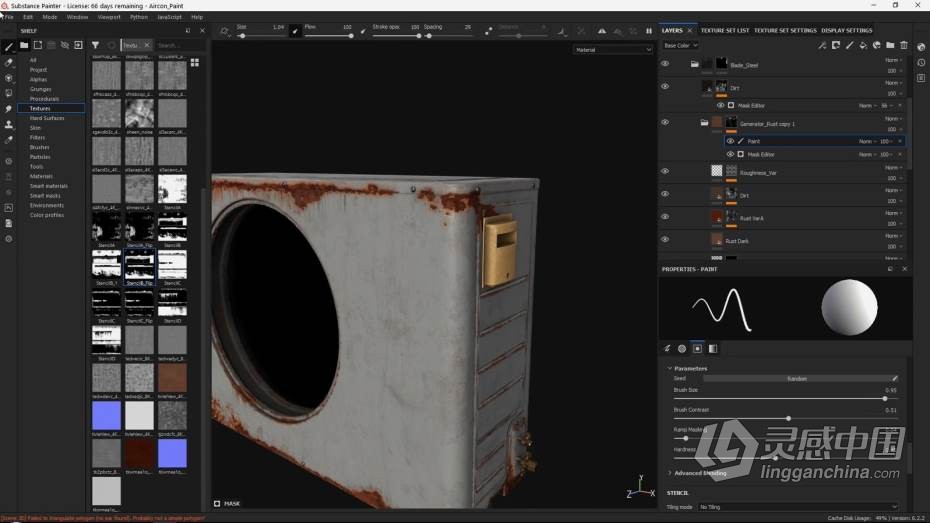The image size is (930, 523).
Task: Toggle shelf grid view size icon
Action: [x=195, y=62]
